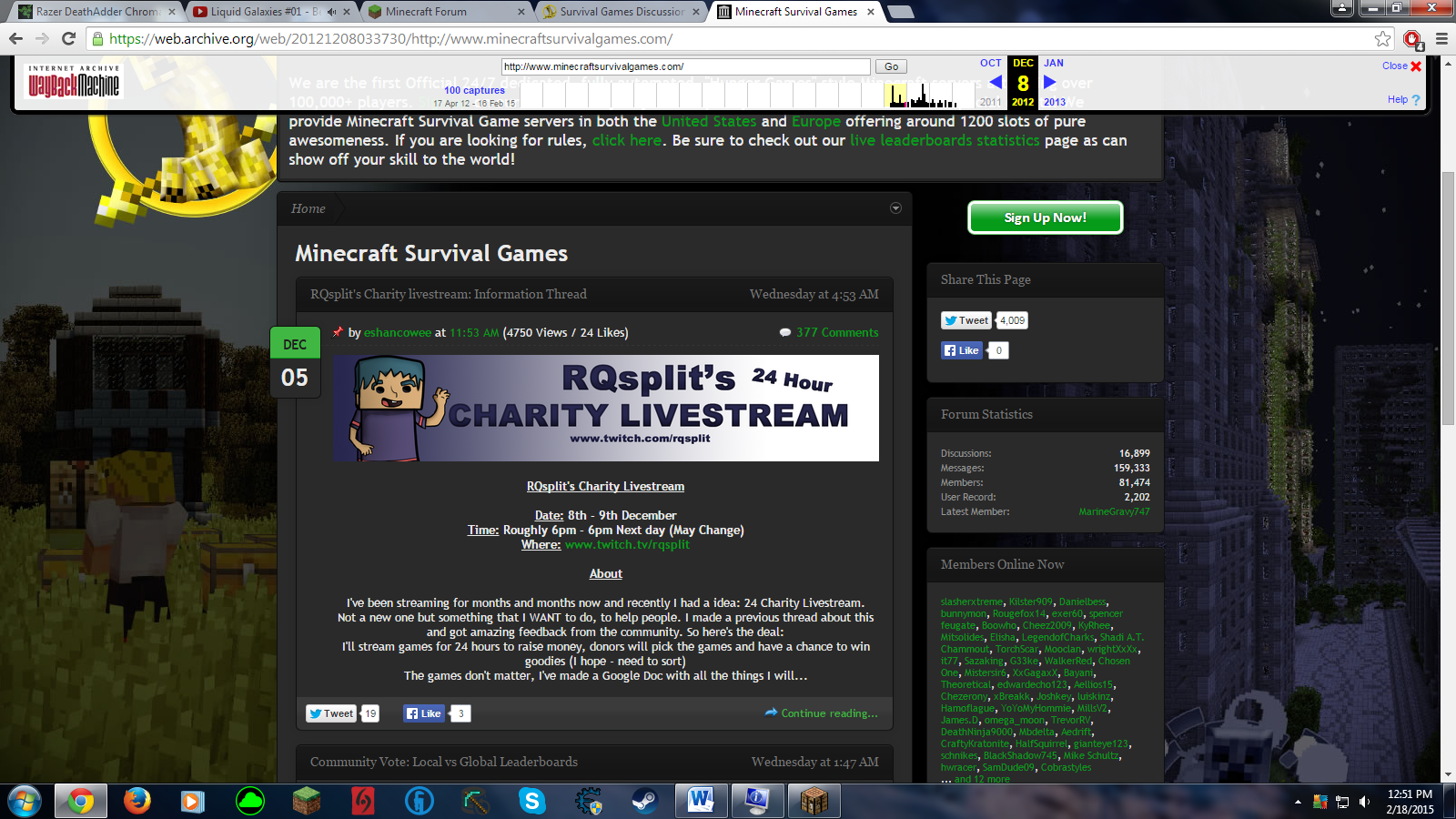
Task: Go to previous Wayback capture arrow
Action: click(x=995, y=82)
